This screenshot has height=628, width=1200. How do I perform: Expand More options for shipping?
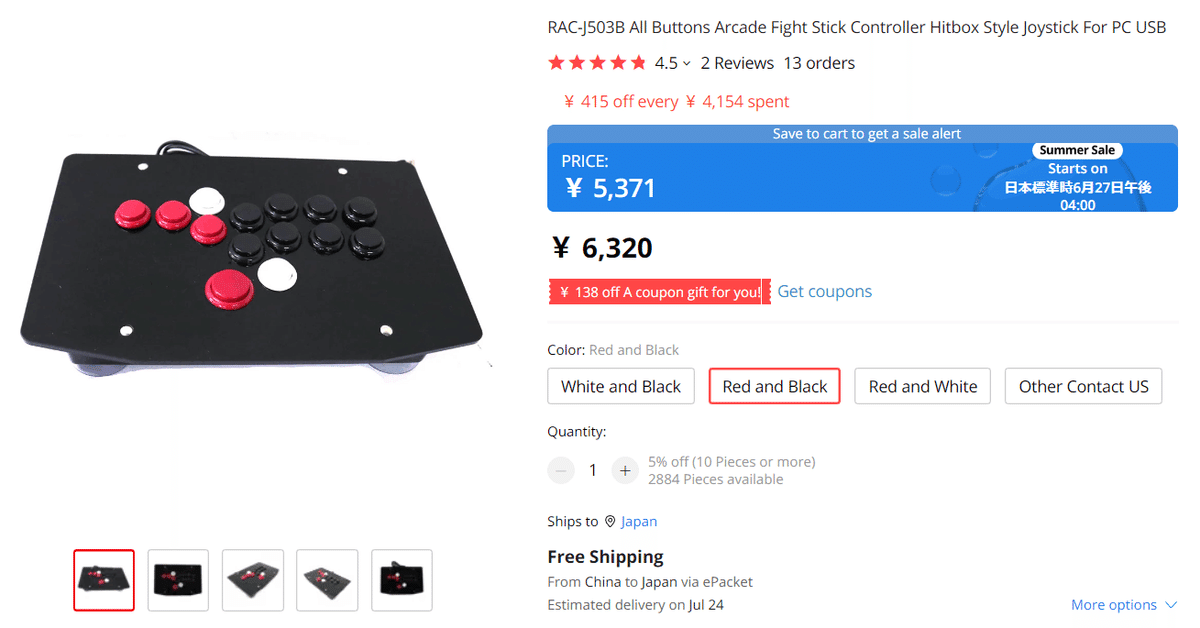(x=1124, y=605)
